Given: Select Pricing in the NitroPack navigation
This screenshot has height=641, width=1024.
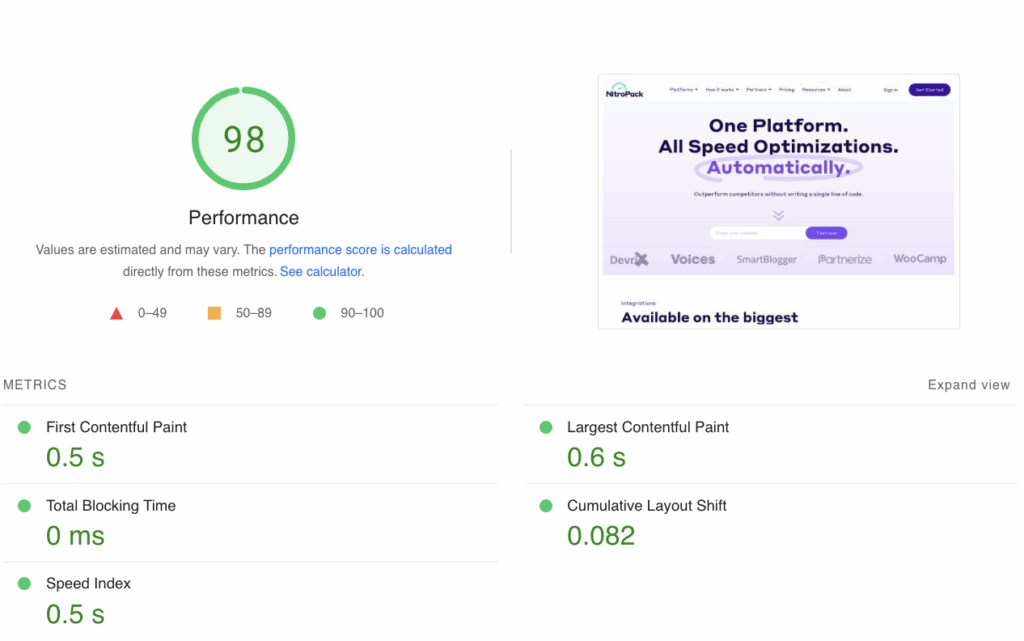Looking at the screenshot, I should (787, 89).
